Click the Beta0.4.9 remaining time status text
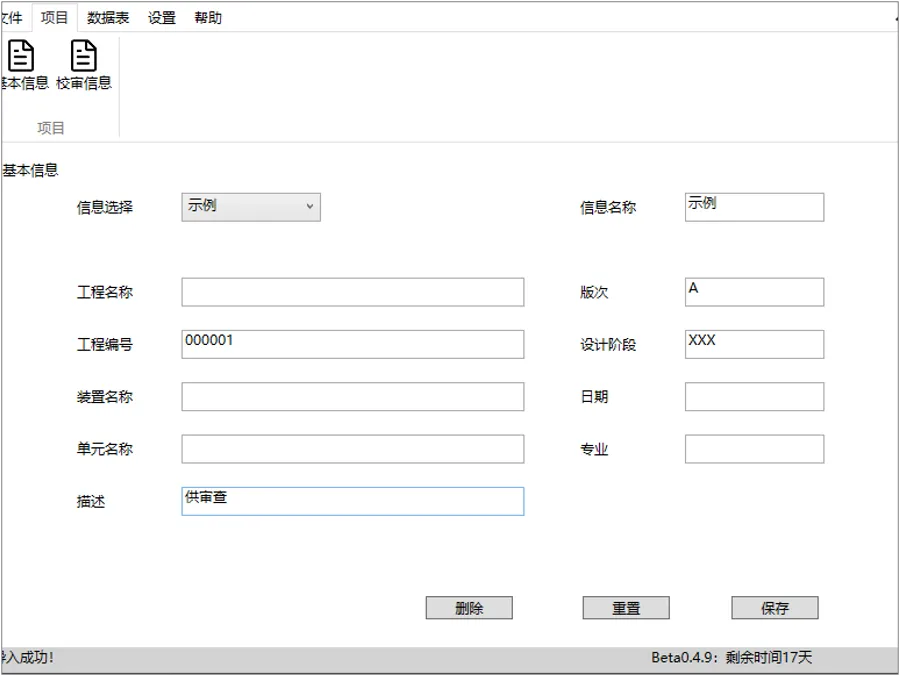The image size is (900, 676). pyautogui.click(x=732, y=657)
